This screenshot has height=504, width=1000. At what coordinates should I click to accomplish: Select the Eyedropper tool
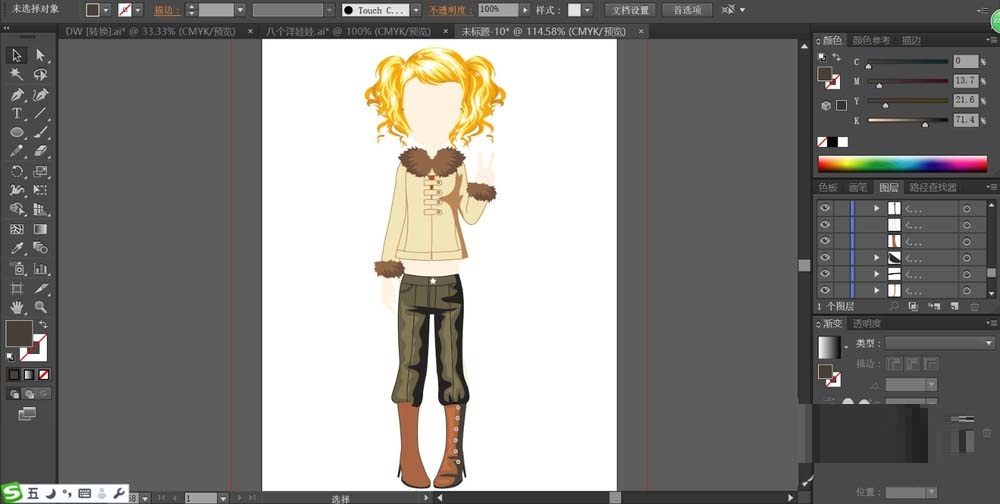[x=17, y=248]
